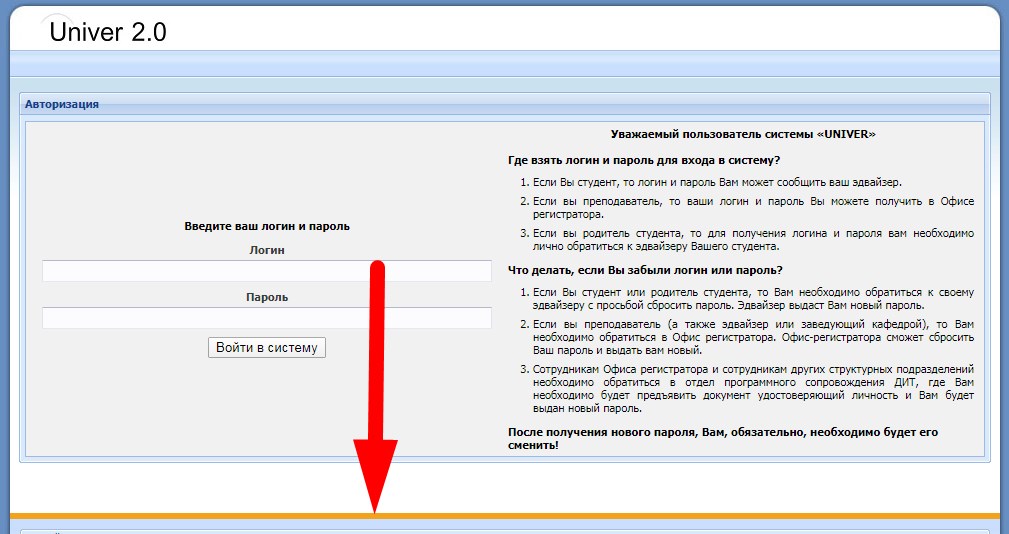Viewport: 1009px width, 534px height.
Task: Click the Univer 2.0 title
Action: (x=108, y=32)
